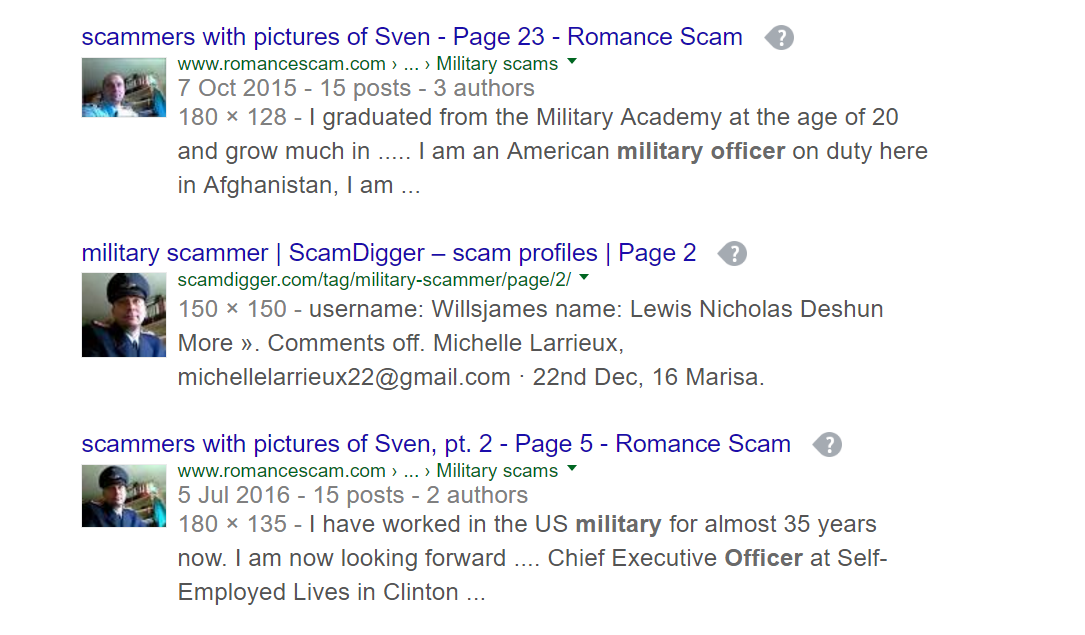Image resolution: width=1085 pixels, height=635 pixels.
Task: Open thumbnail of the 5 Jul 2016 result
Action: pyautogui.click(x=124, y=494)
